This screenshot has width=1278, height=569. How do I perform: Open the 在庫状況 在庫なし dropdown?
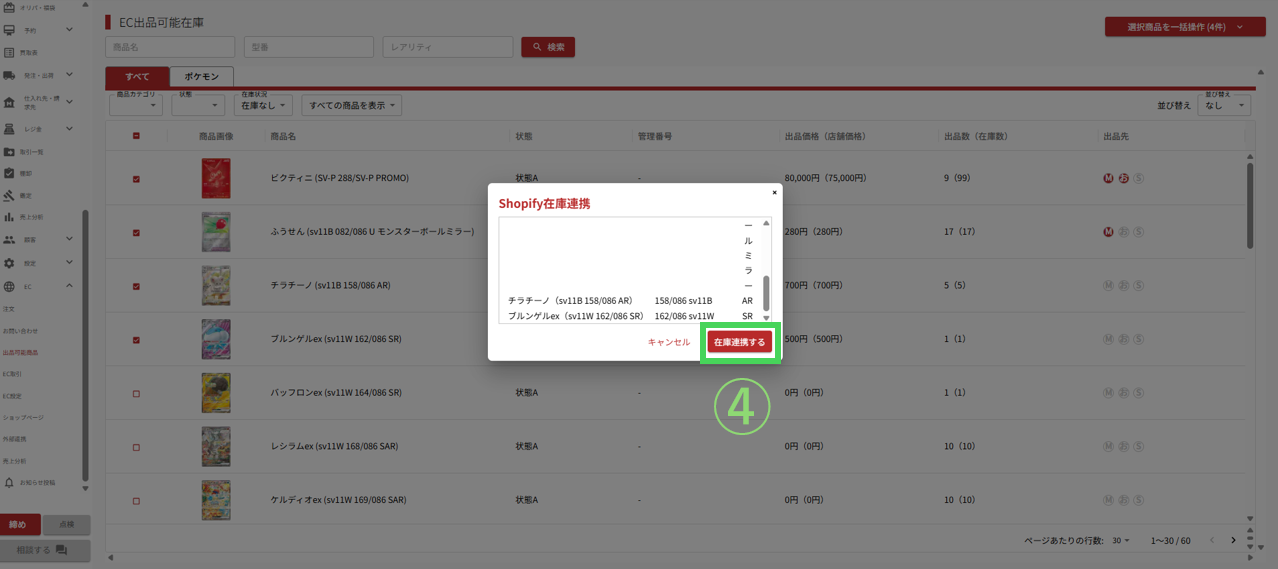pos(264,105)
